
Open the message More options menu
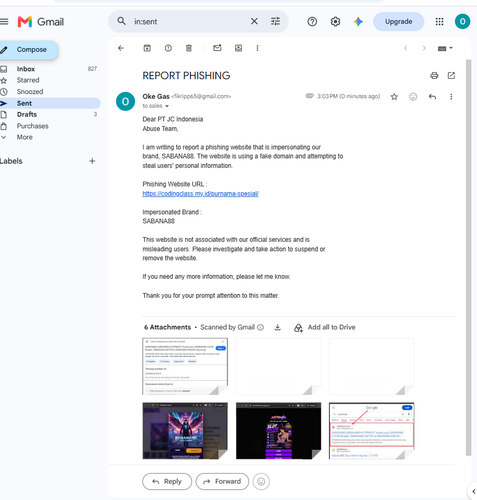pyautogui.click(x=451, y=97)
